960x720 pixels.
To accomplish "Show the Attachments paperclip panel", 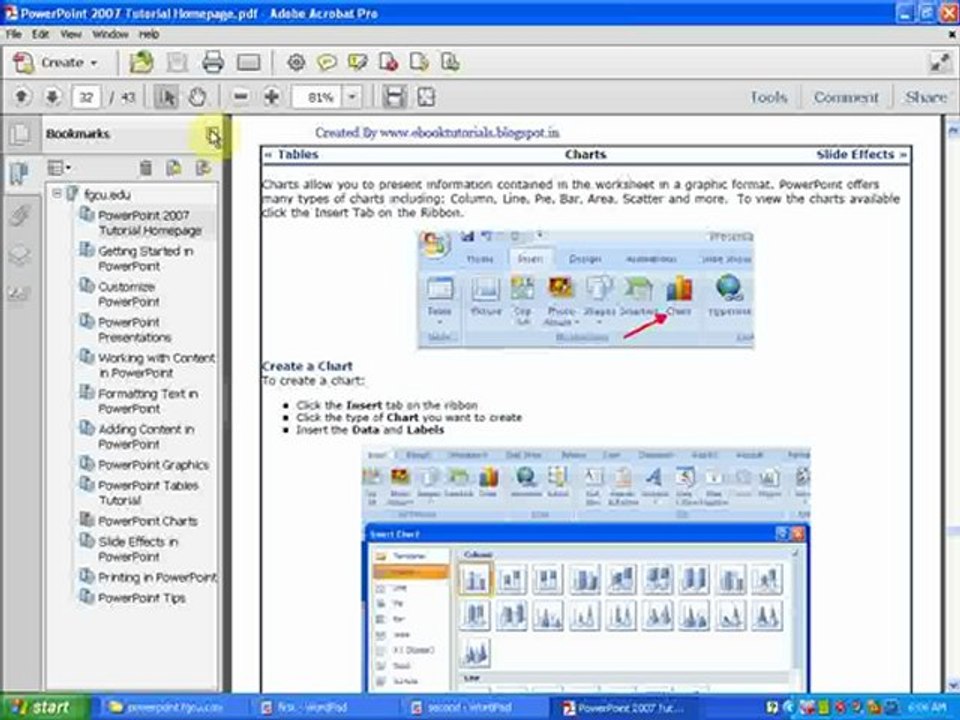I will coord(20,216).
